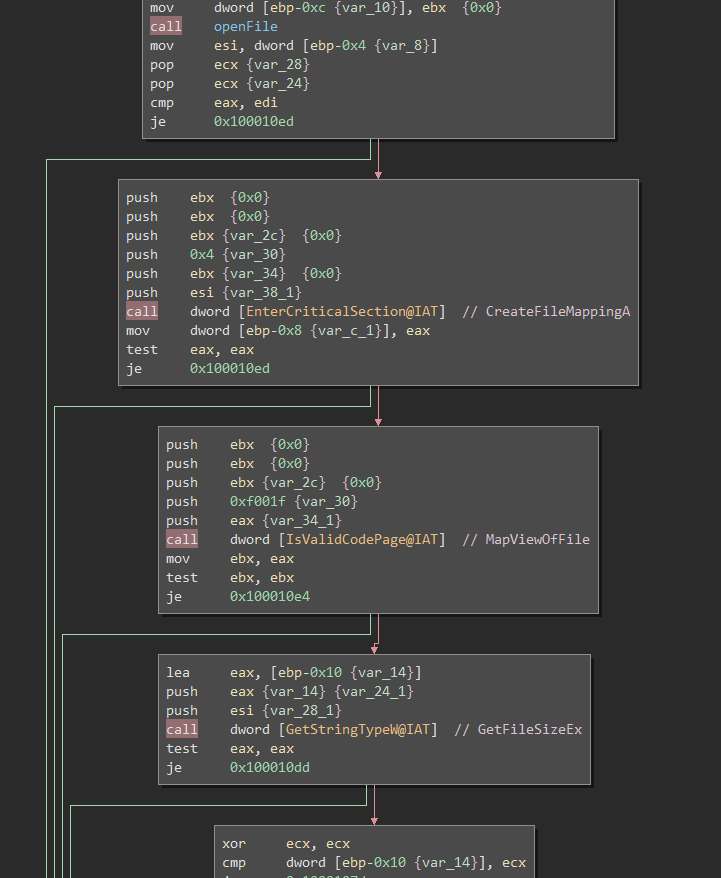The width and height of the screenshot is (721, 878).
Task: Select var_14 in the cmp dword line
Action: click(446, 863)
